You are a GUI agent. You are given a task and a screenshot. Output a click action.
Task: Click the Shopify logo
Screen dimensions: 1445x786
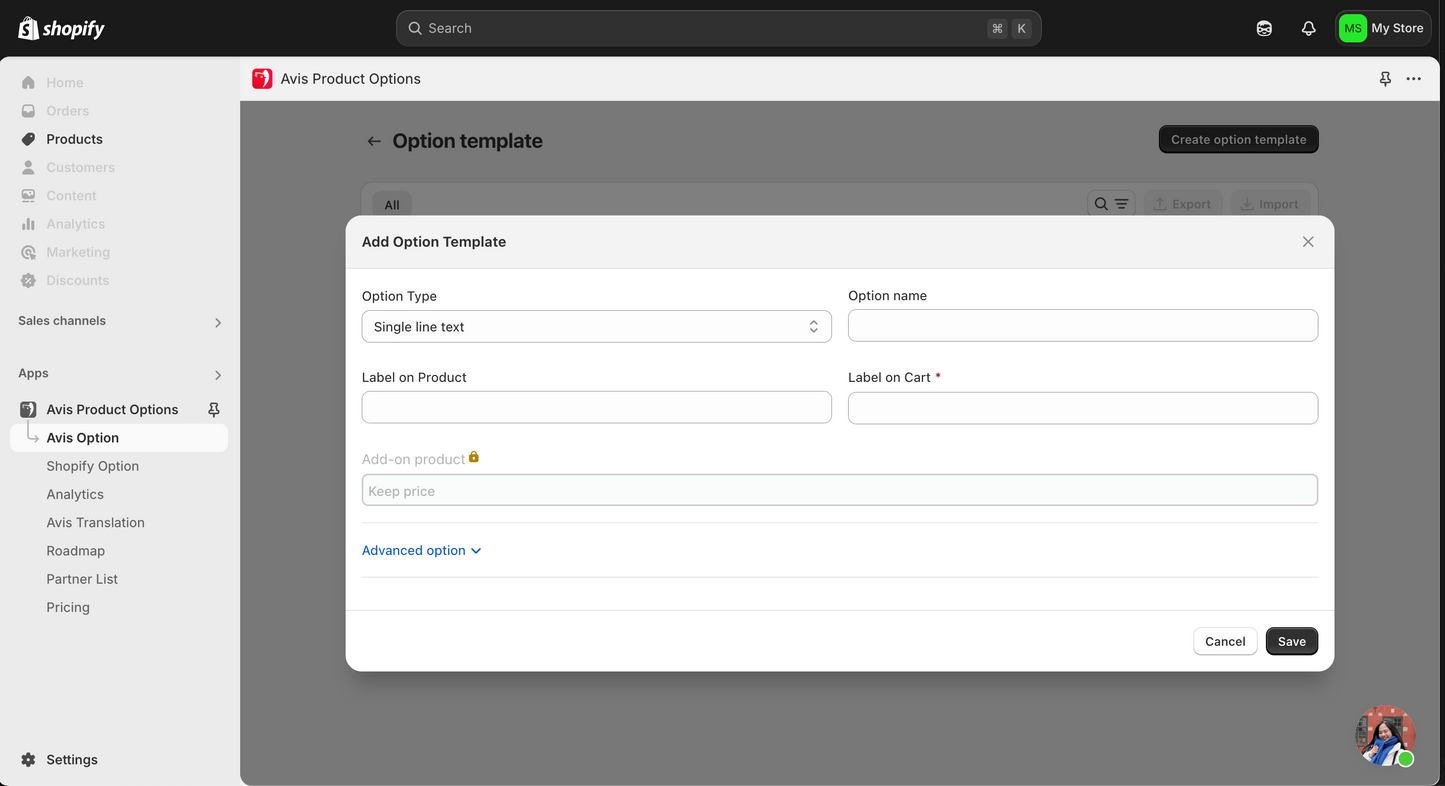61,28
